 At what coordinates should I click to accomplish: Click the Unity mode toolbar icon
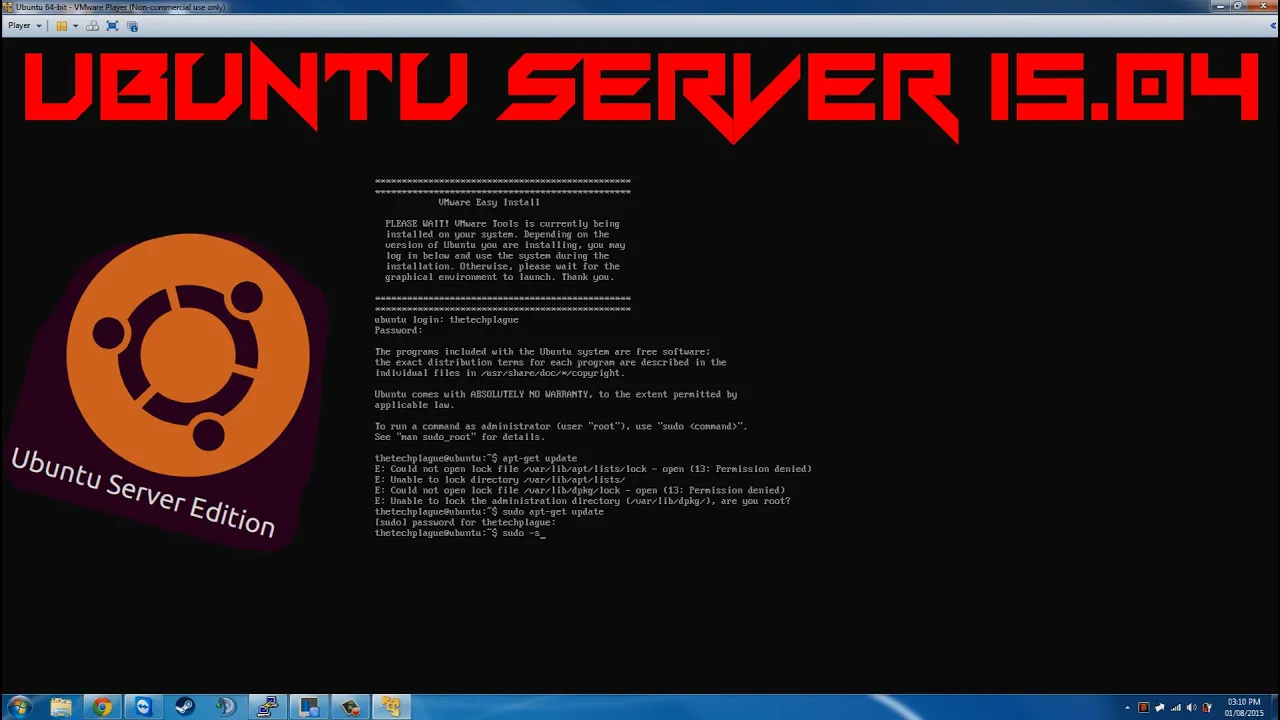pyautogui.click(x=132, y=26)
